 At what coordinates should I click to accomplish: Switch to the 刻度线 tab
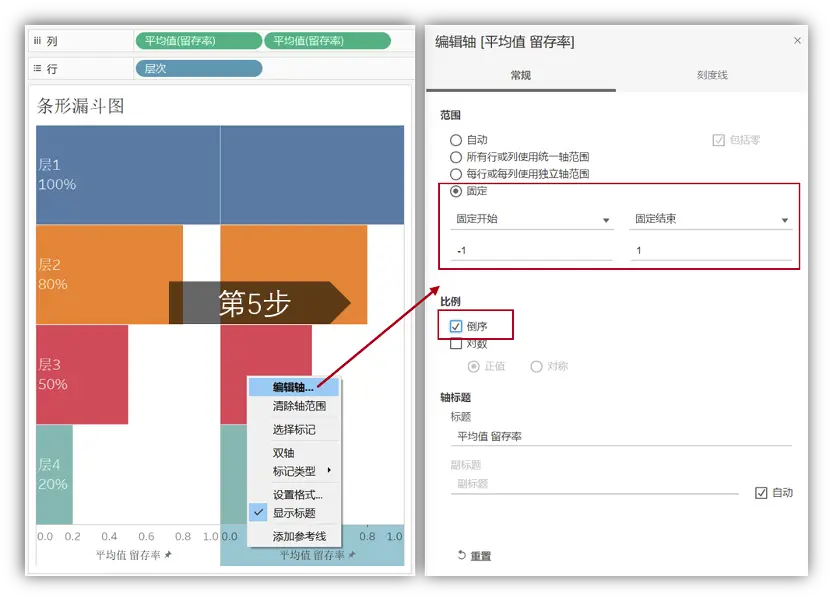712,76
